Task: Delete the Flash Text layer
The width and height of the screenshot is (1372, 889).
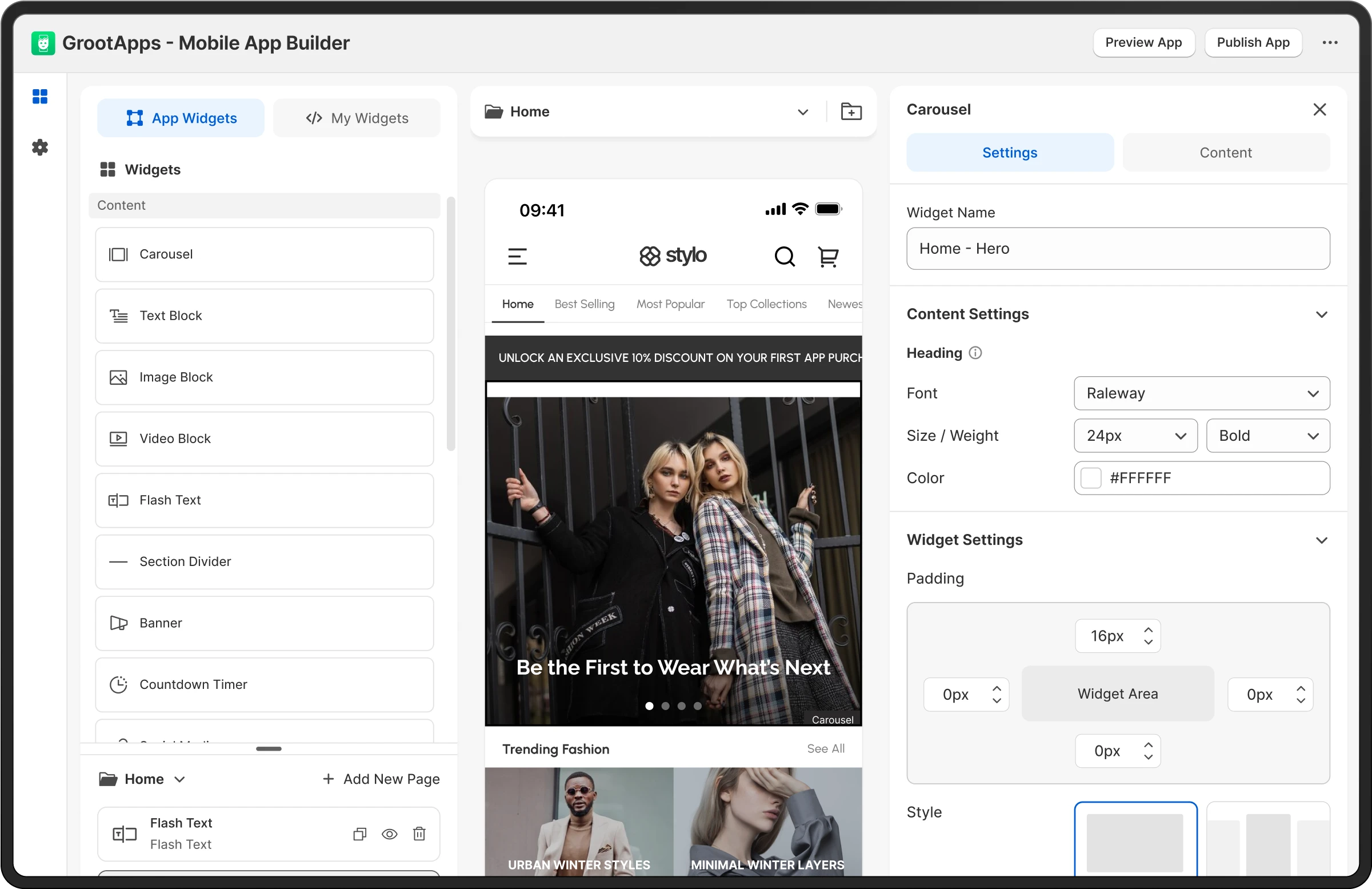Action: 419,834
